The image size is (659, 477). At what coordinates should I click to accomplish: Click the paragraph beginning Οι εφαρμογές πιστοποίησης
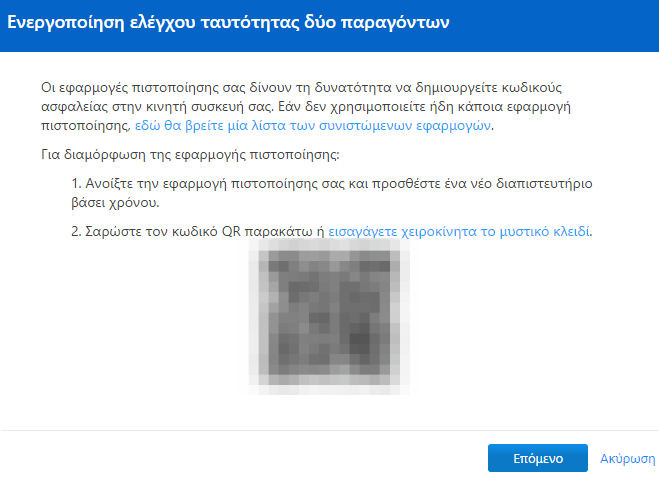click(x=306, y=106)
